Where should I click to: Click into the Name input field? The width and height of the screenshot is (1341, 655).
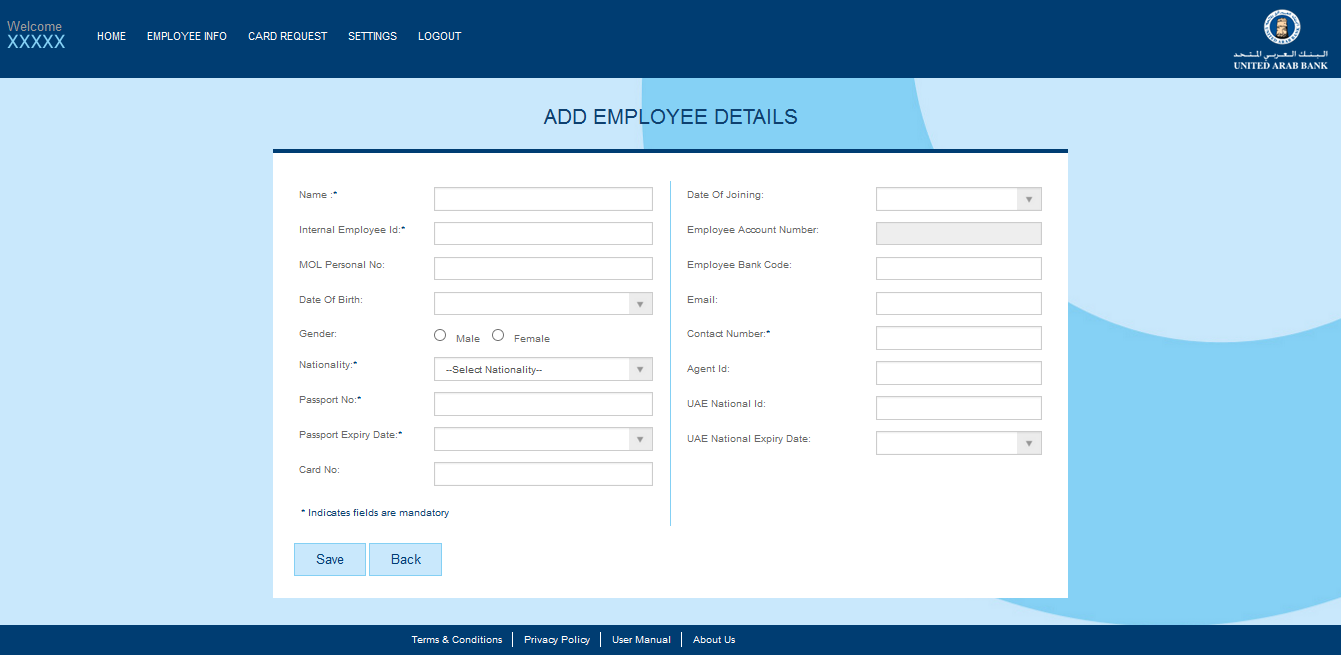[x=543, y=199]
